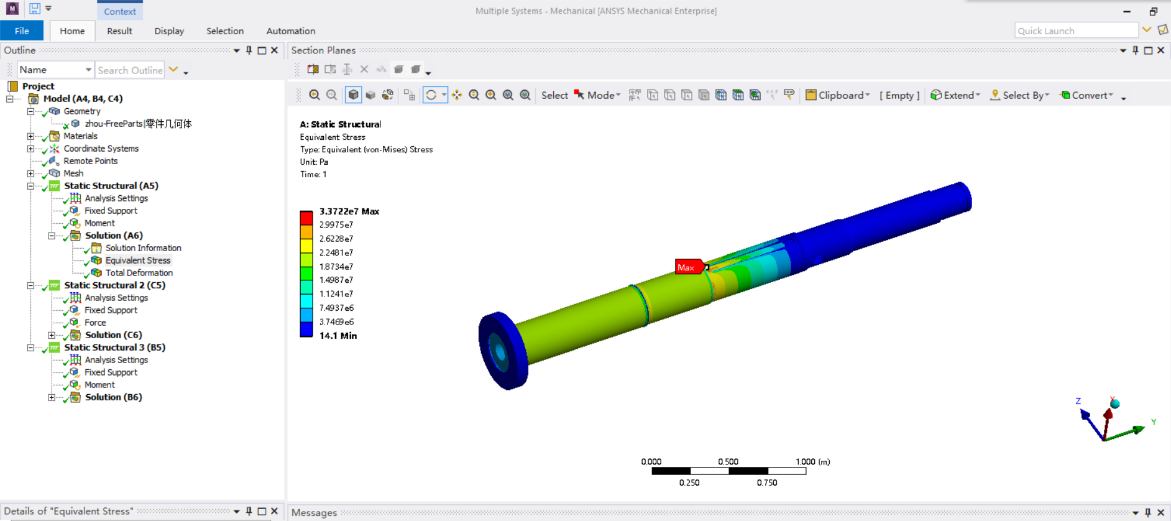Open the Select By dropdown
This screenshot has width=1171, height=521.
point(1020,95)
